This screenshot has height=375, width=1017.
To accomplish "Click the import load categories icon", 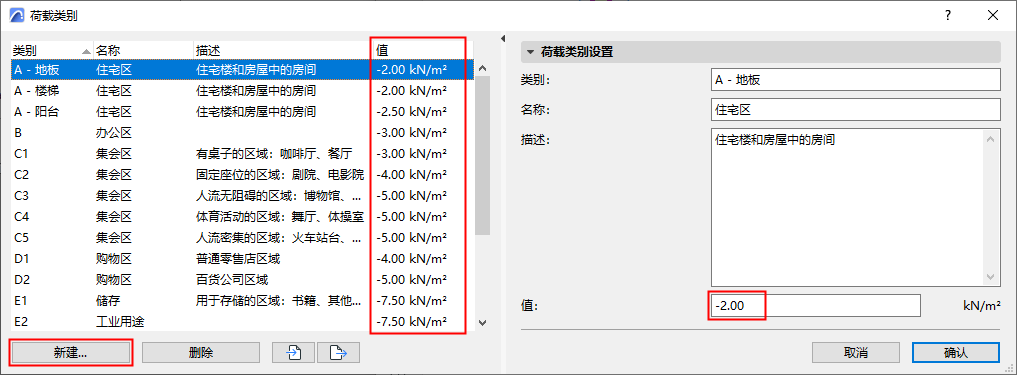I will pyautogui.click(x=293, y=352).
